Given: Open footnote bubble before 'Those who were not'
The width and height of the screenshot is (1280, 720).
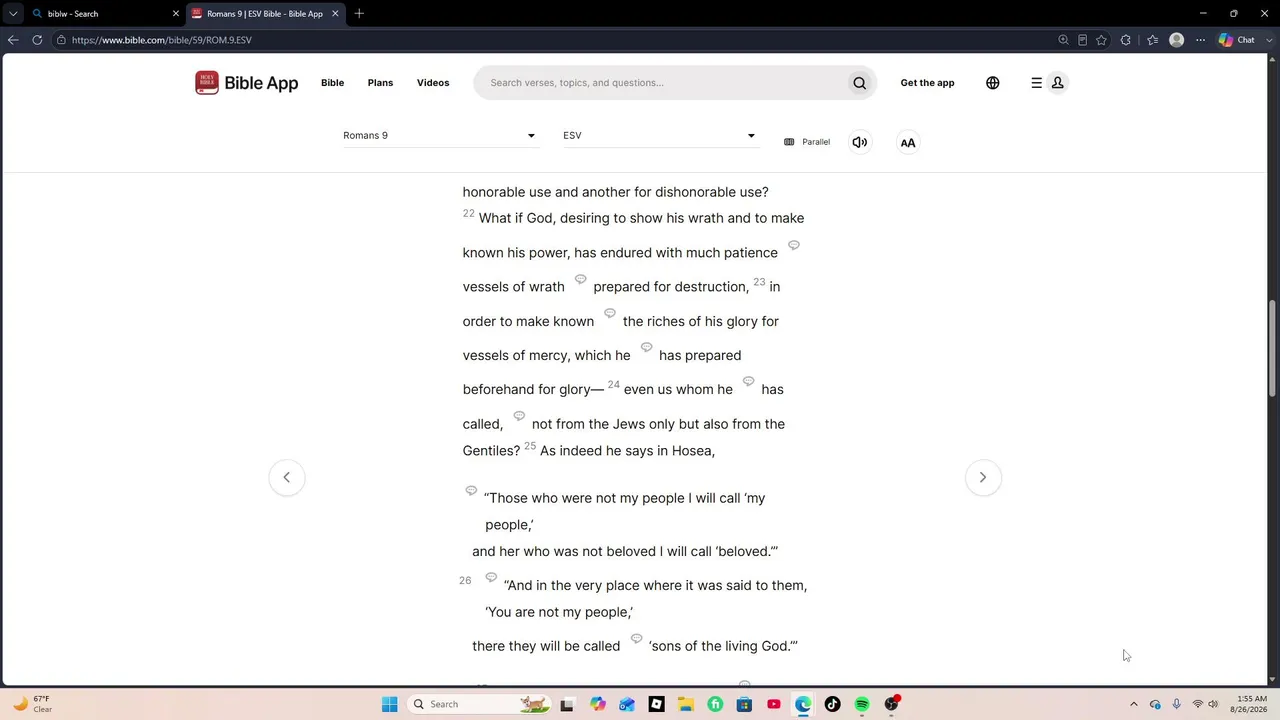Looking at the screenshot, I should pyautogui.click(x=471, y=490).
